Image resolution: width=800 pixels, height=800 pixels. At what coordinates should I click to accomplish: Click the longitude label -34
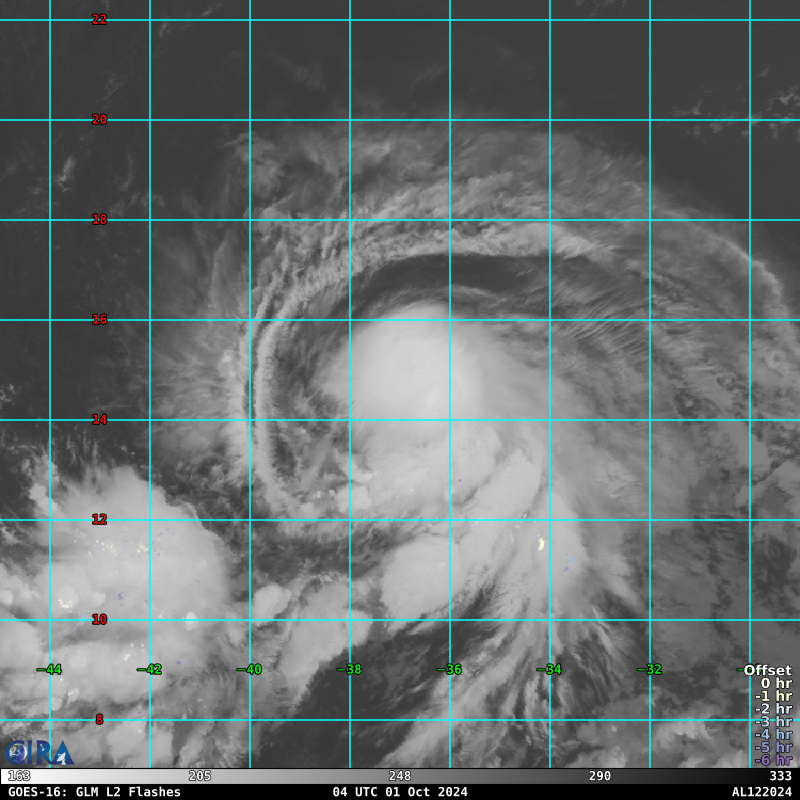(x=549, y=669)
